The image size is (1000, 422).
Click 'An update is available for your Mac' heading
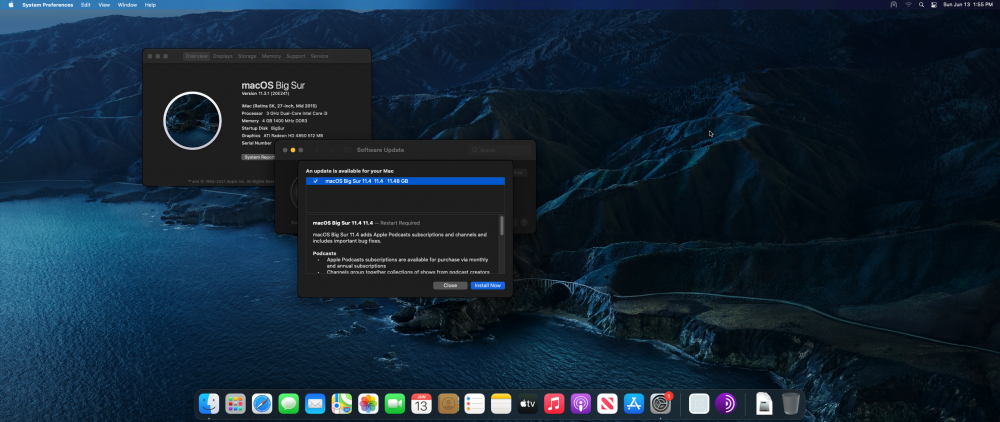[x=348, y=171]
